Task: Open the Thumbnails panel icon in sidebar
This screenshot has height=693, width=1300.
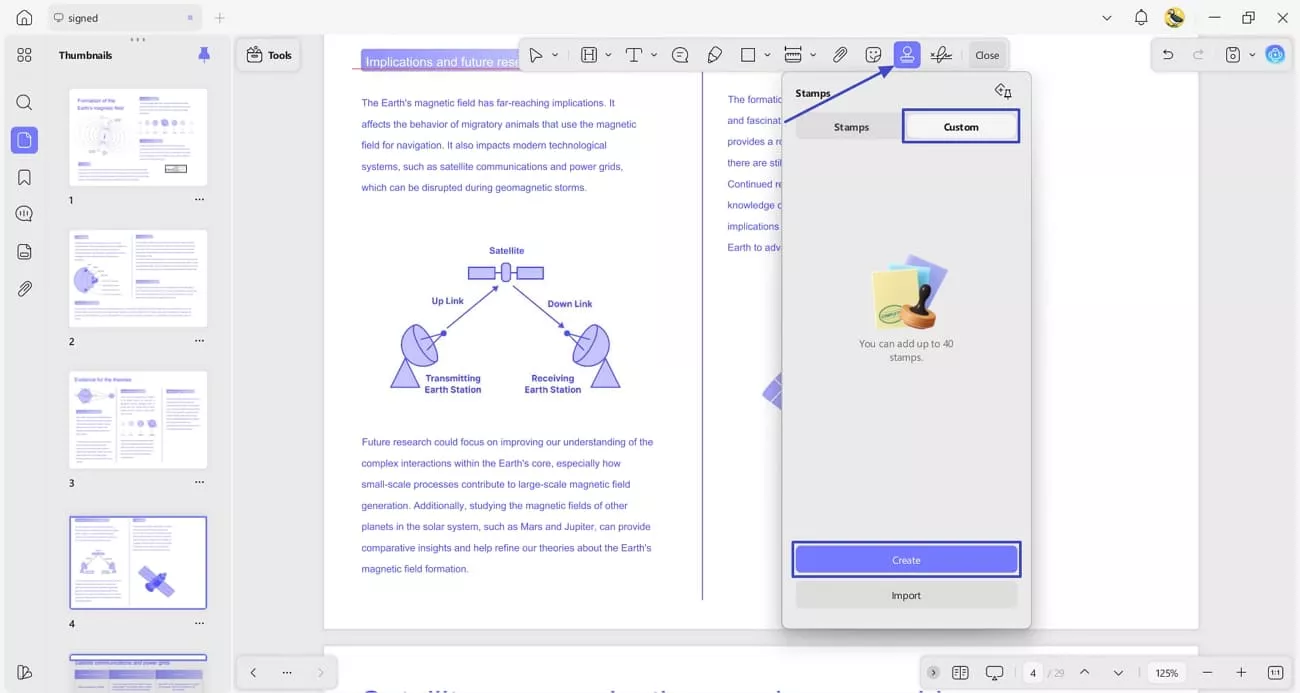Action: pos(24,140)
